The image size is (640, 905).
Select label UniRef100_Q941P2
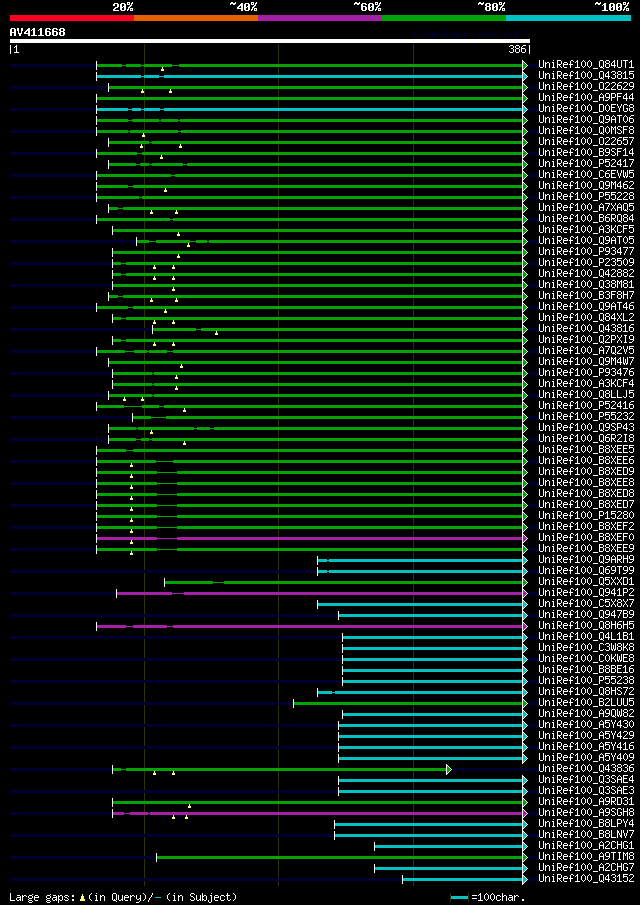[586, 593]
